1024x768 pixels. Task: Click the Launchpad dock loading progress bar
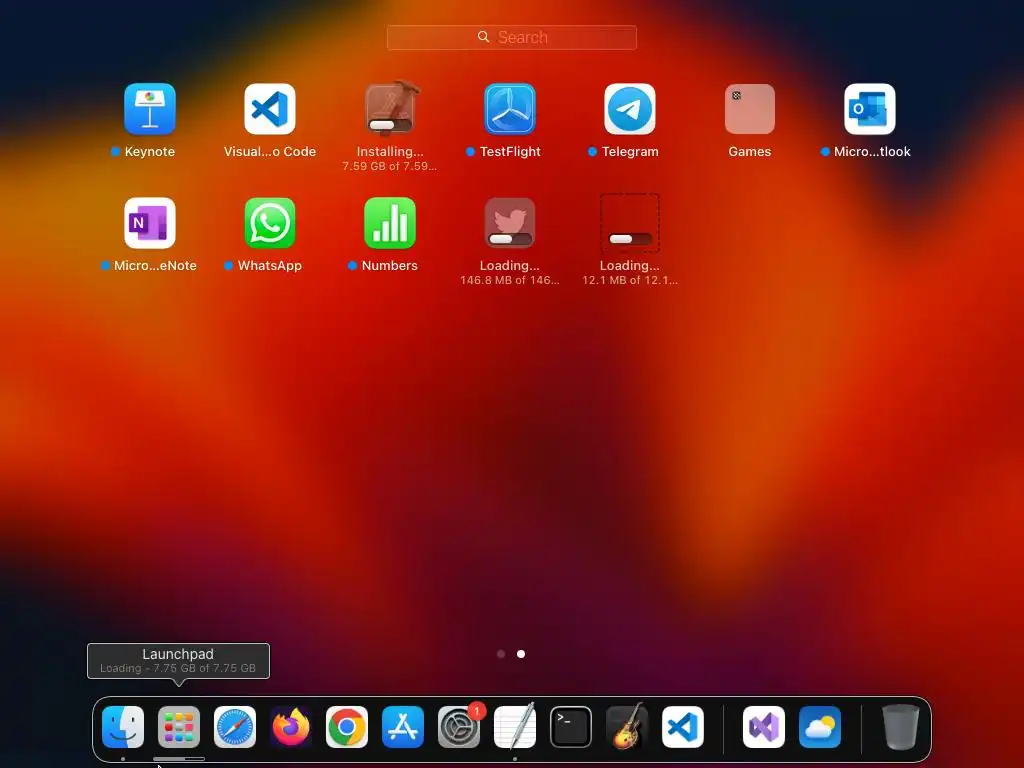pos(179,759)
